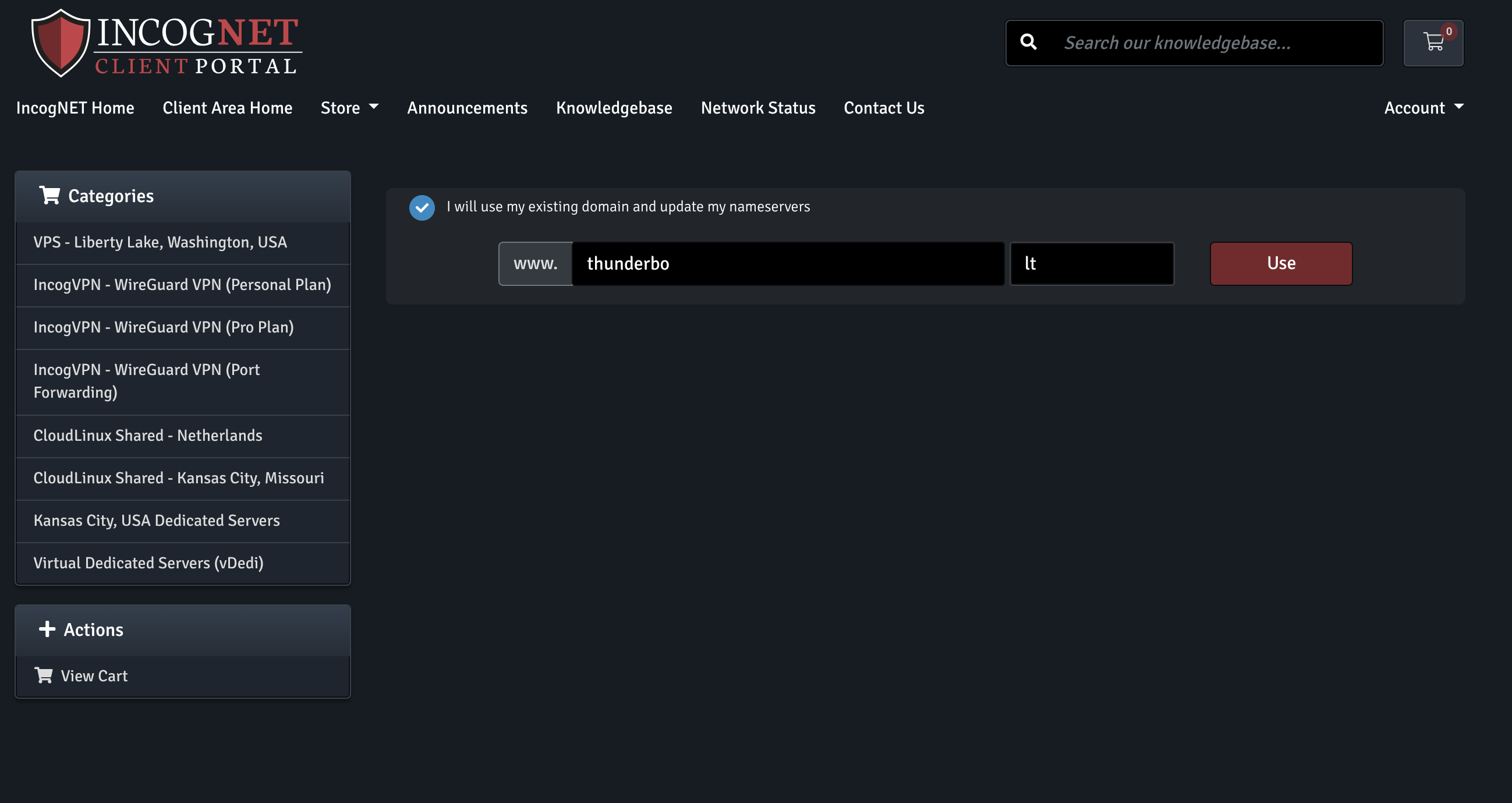Open IncogVPN WireGuard VPN Port Forwarding category
The image size is (1512, 803).
[x=183, y=381]
